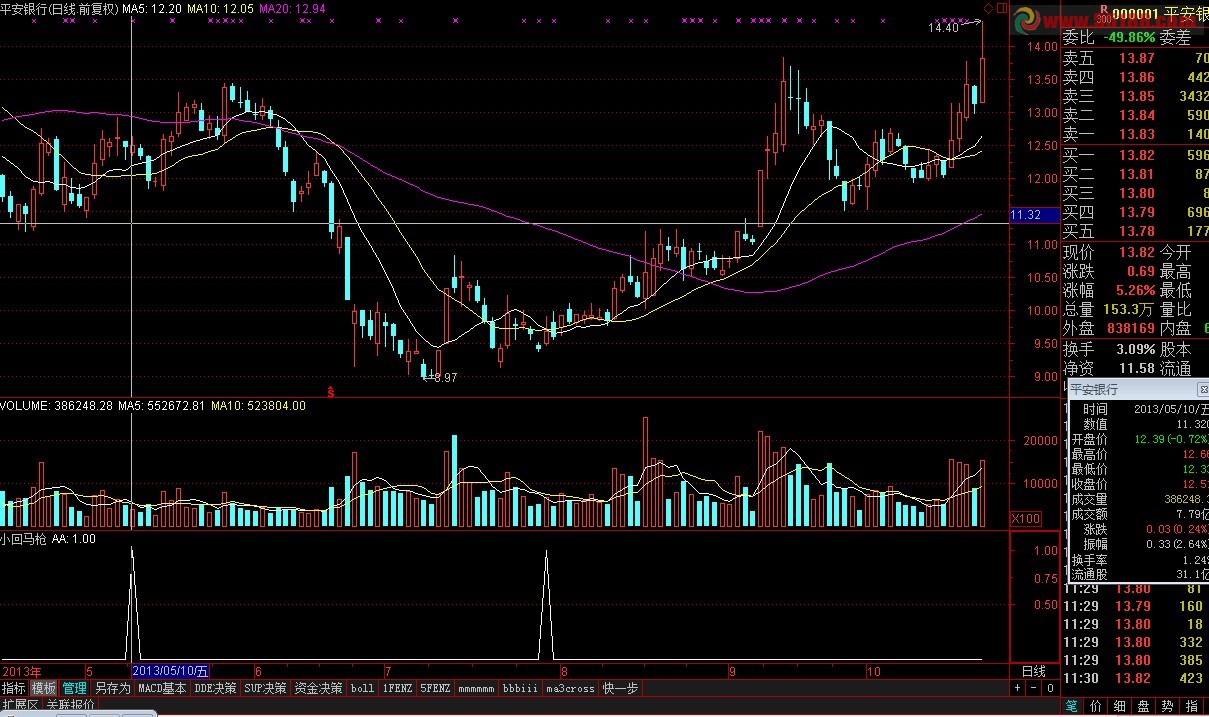Click the MA10: 12.05 legend text

pyautogui.click(x=219, y=8)
